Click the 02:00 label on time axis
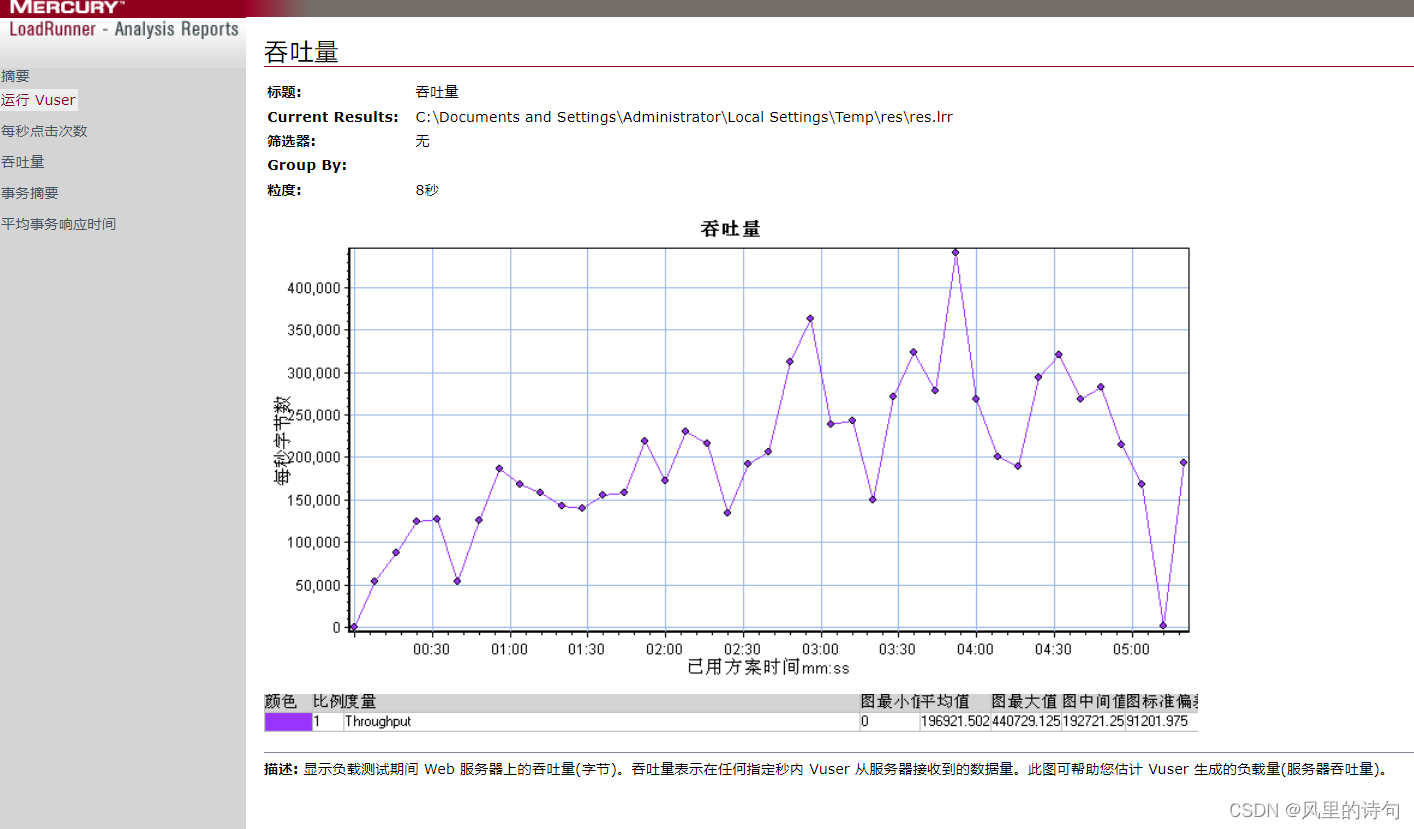Viewport: 1414px width, 829px height. tap(665, 650)
